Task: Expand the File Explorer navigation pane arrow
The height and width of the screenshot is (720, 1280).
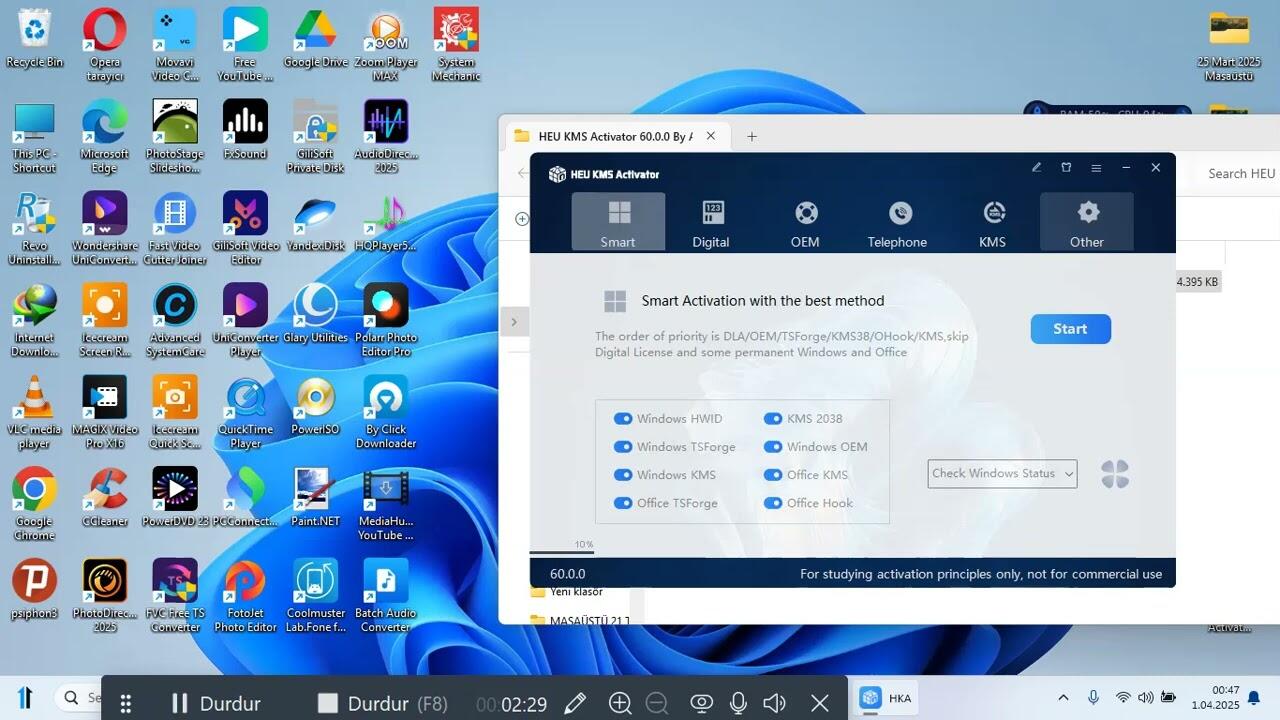Action: pyautogui.click(x=514, y=322)
